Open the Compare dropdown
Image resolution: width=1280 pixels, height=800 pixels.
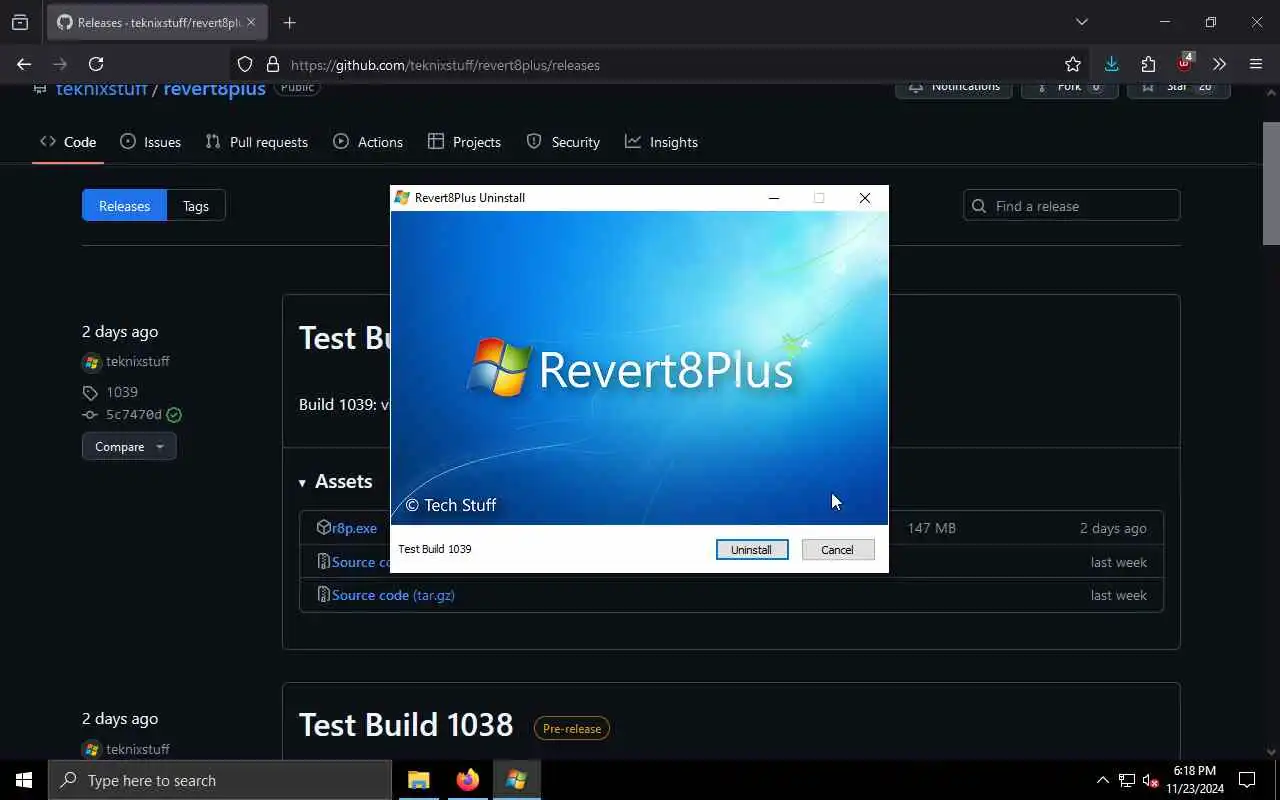[x=129, y=447]
